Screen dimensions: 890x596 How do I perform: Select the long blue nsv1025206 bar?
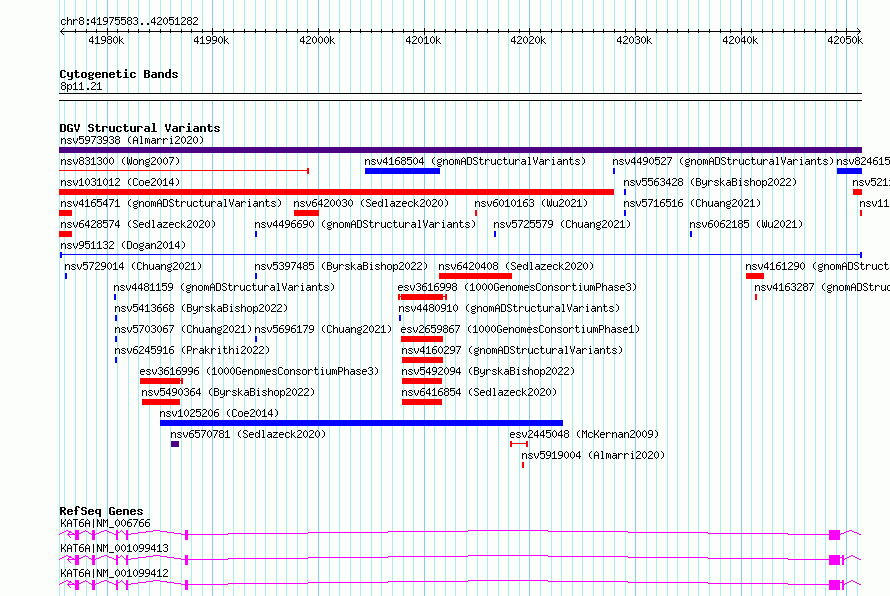[362, 423]
